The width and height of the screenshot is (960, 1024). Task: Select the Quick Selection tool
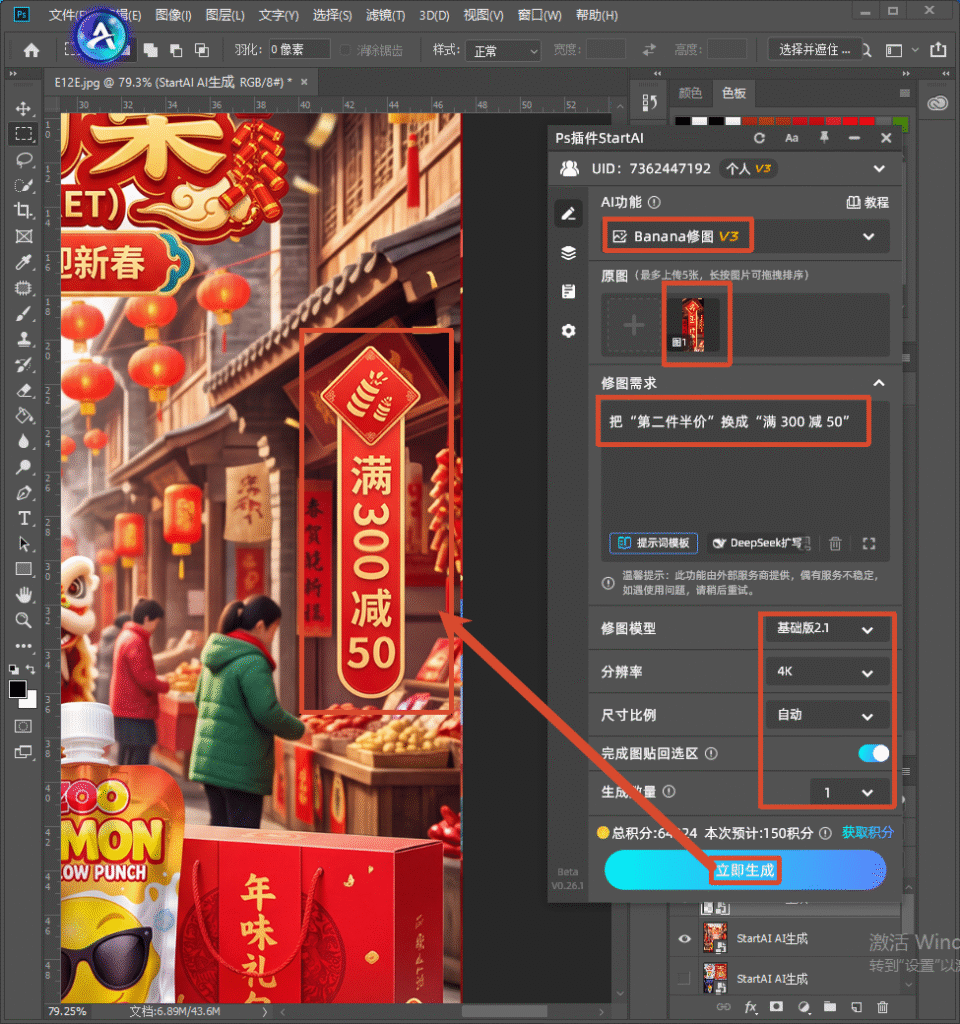tap(24, 185)
